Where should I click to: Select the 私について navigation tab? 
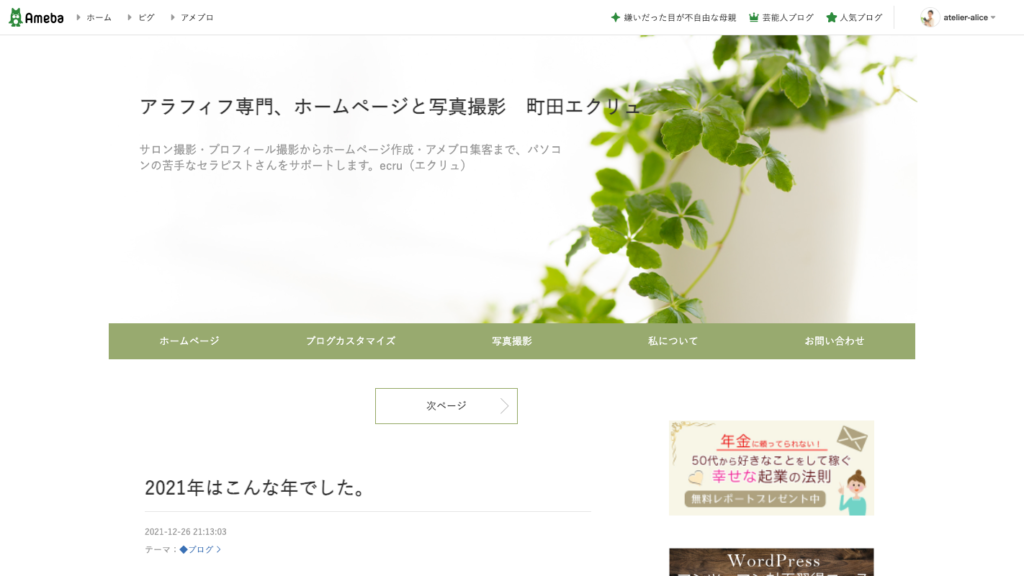(673, 341)
